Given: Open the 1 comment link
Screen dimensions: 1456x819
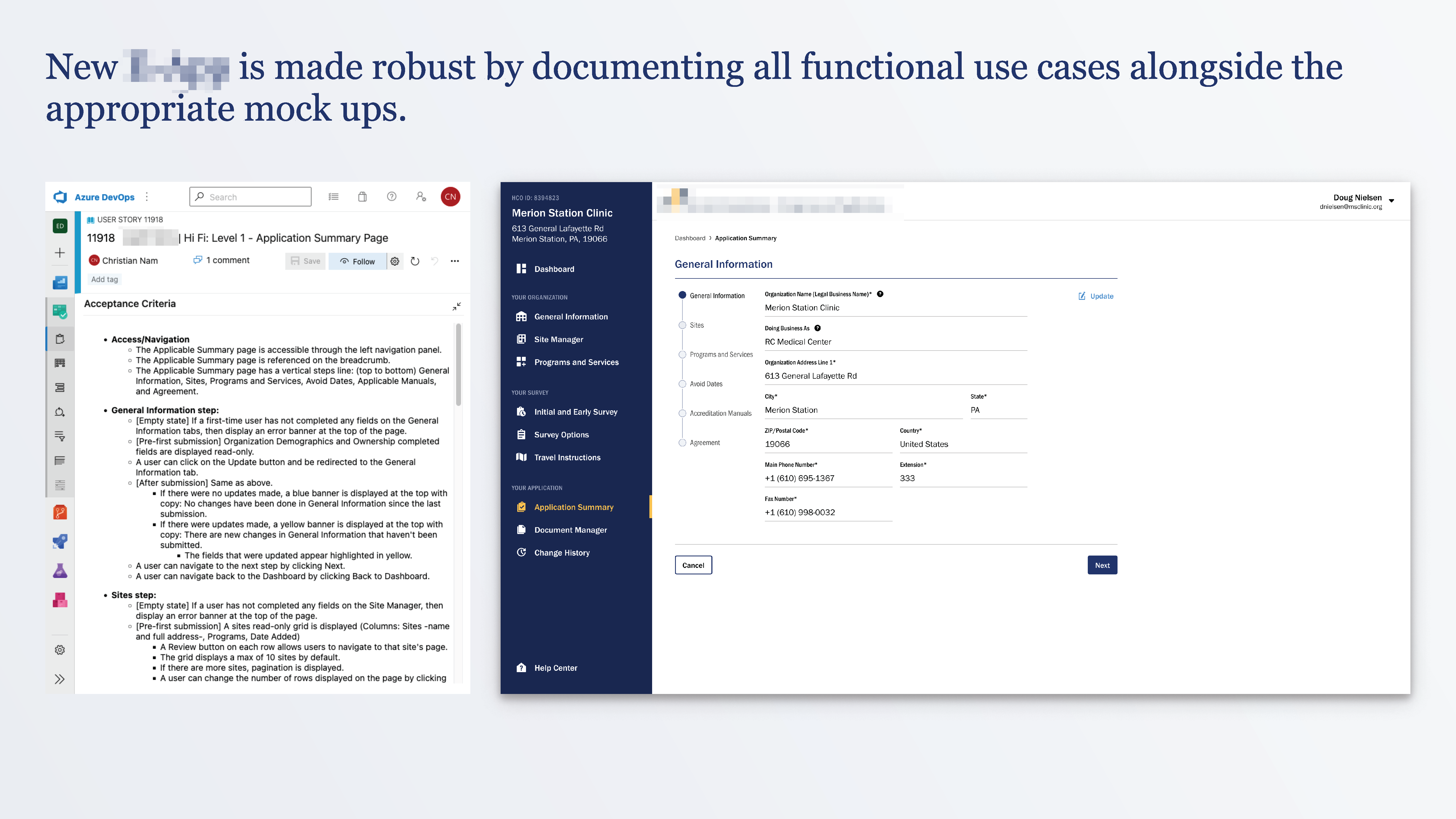Looking at the screenshot, I should point(221,260).
